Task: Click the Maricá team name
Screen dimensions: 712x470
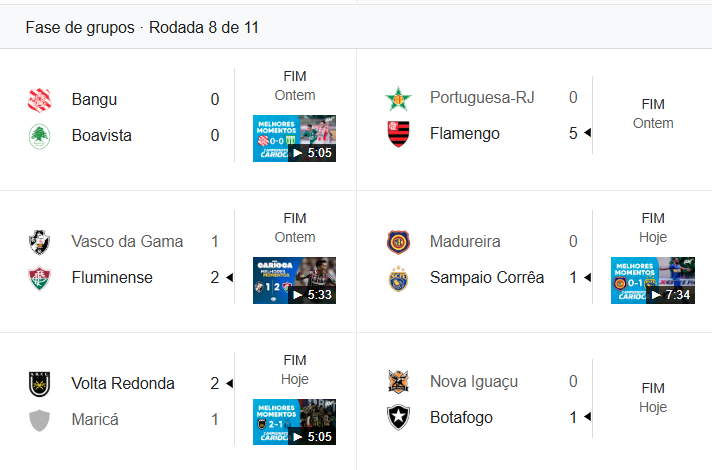Action: [x=95, y=420]
